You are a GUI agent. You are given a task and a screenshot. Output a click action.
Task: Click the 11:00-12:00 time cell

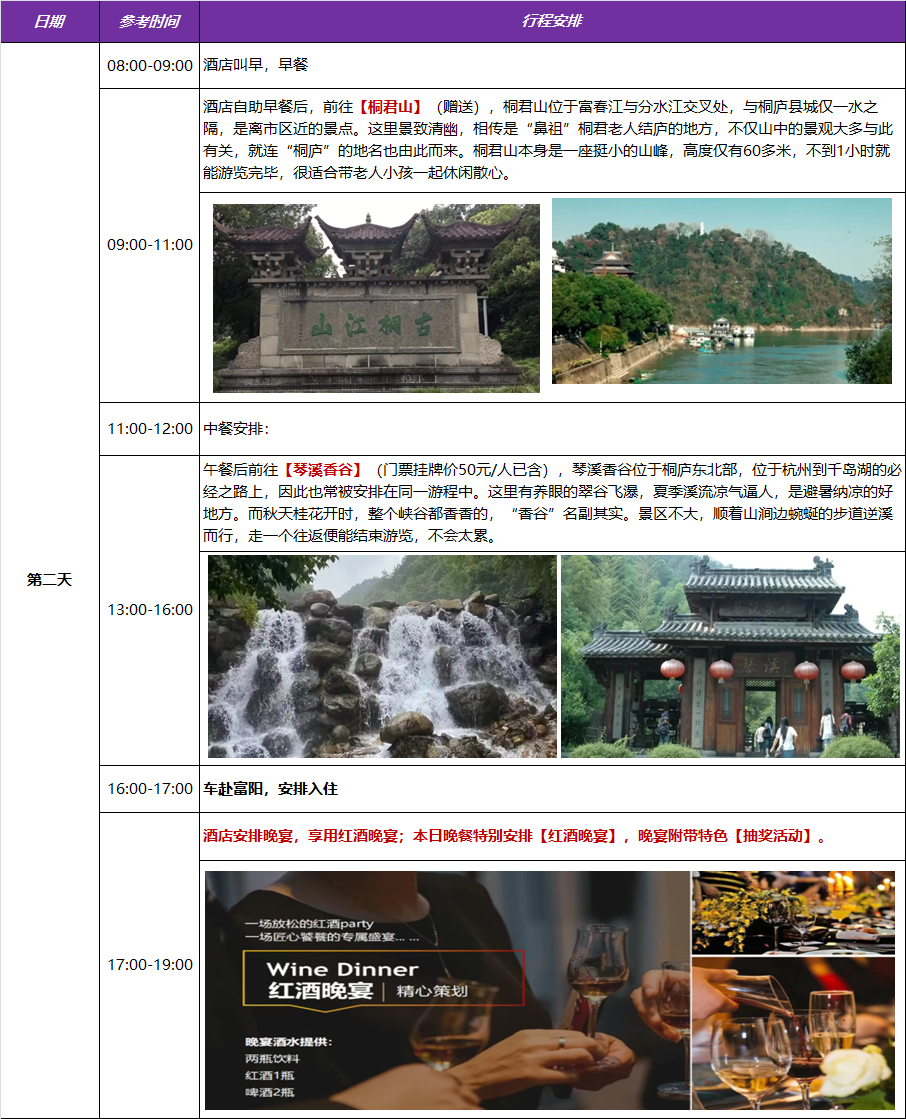(149, 429)
